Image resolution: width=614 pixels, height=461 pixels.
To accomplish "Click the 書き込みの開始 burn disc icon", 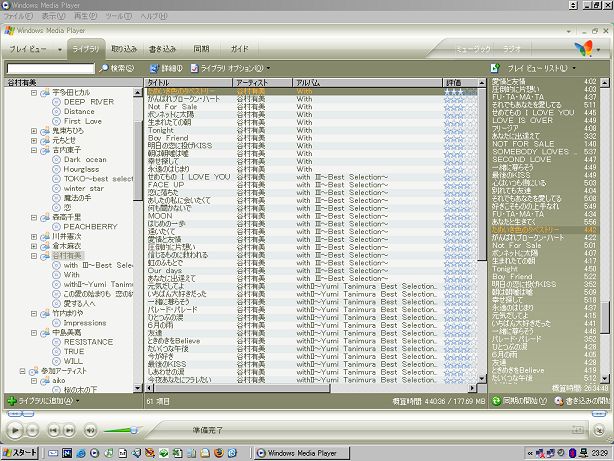I will click(x=559, y=401).
